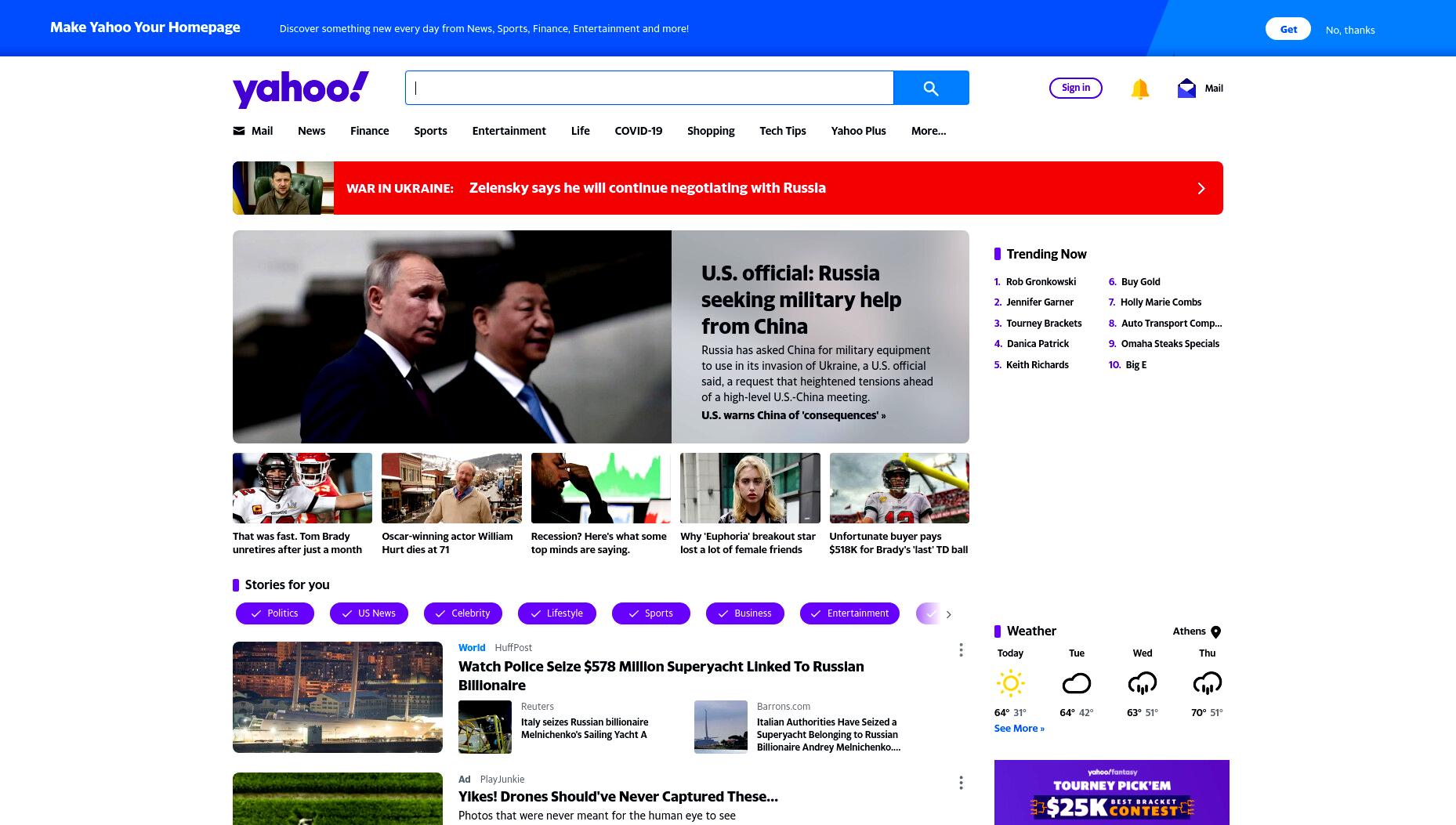Expand the More... navigation menu
1456x825 pixels.
[x=929, y=131]
